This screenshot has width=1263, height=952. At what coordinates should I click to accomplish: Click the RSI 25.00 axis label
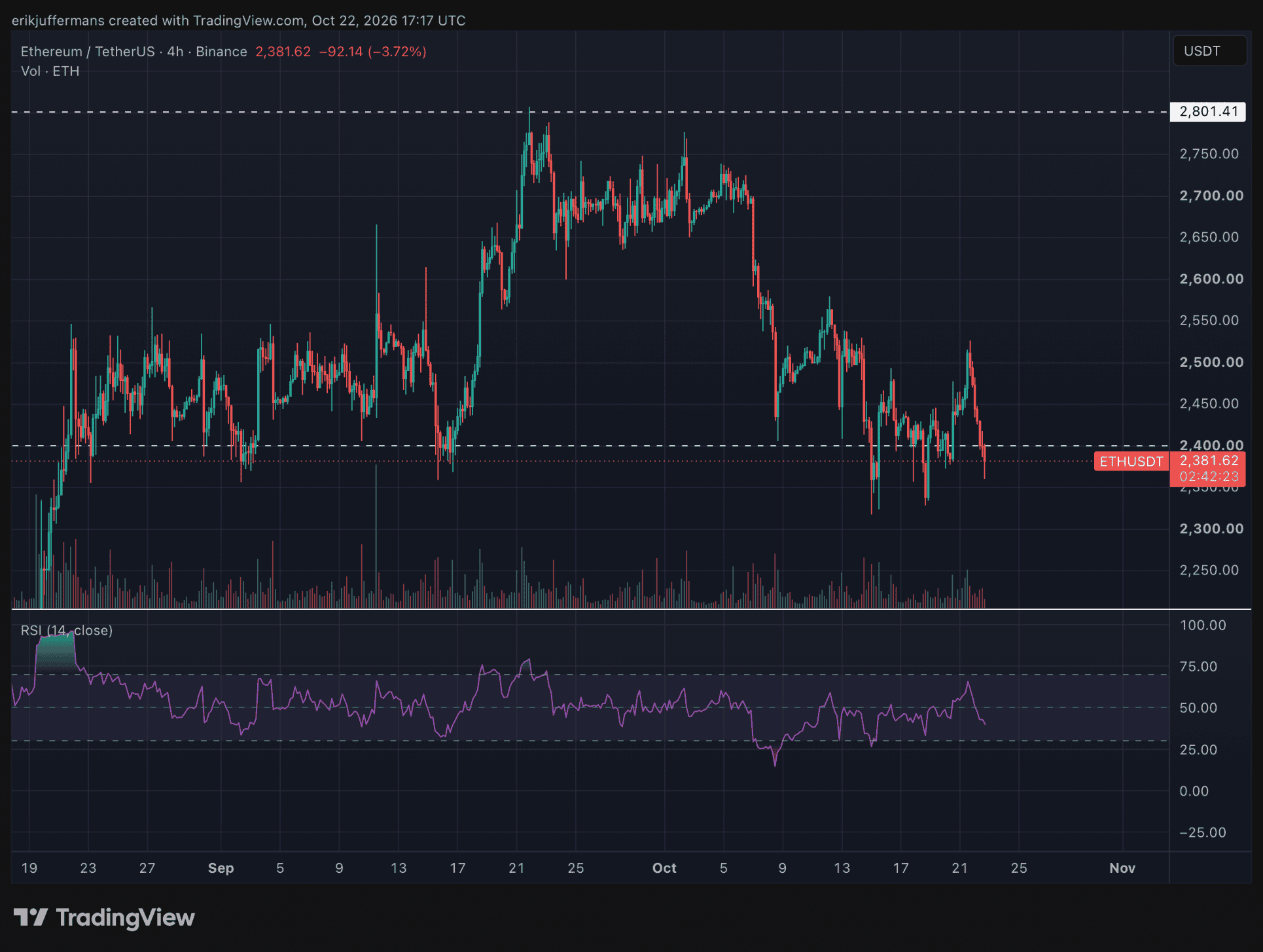(1198, 750)
